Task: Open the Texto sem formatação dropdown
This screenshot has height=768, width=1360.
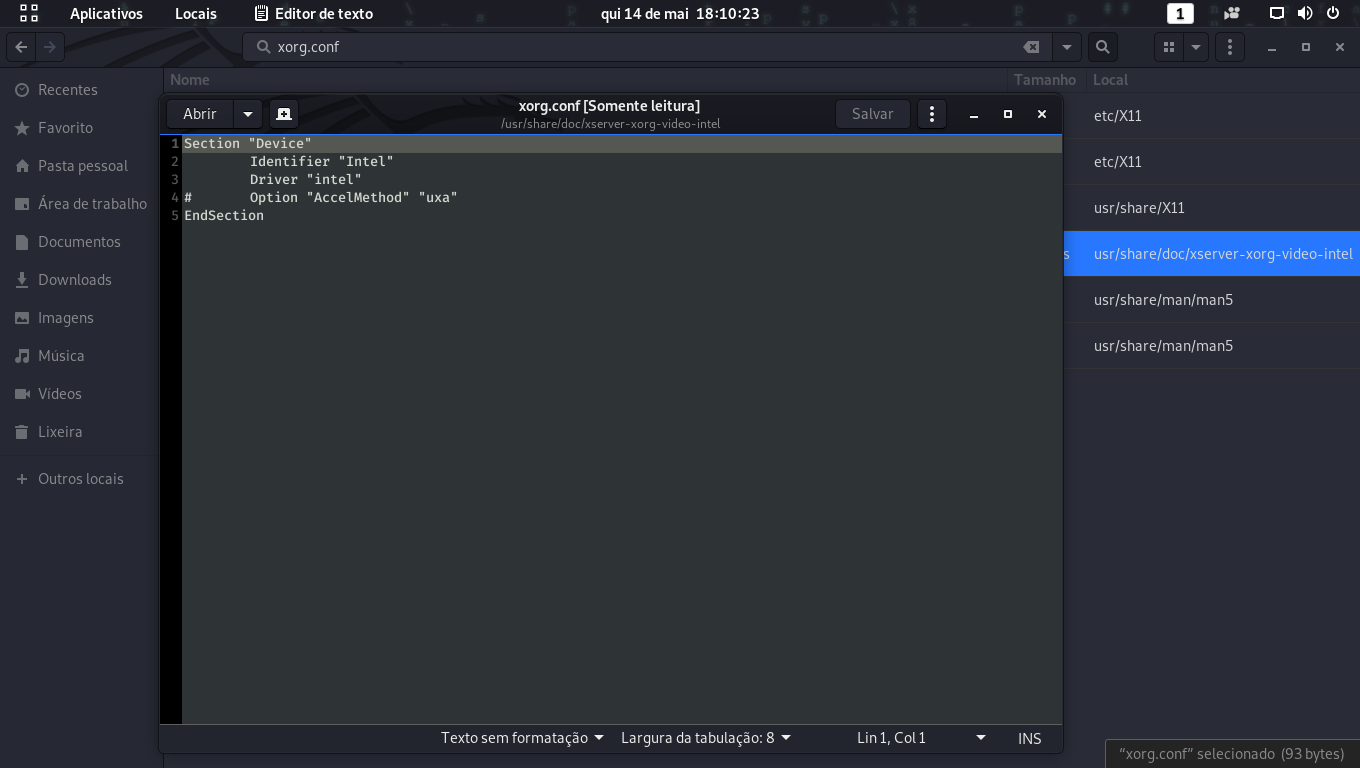Action: tap(522, 738)
